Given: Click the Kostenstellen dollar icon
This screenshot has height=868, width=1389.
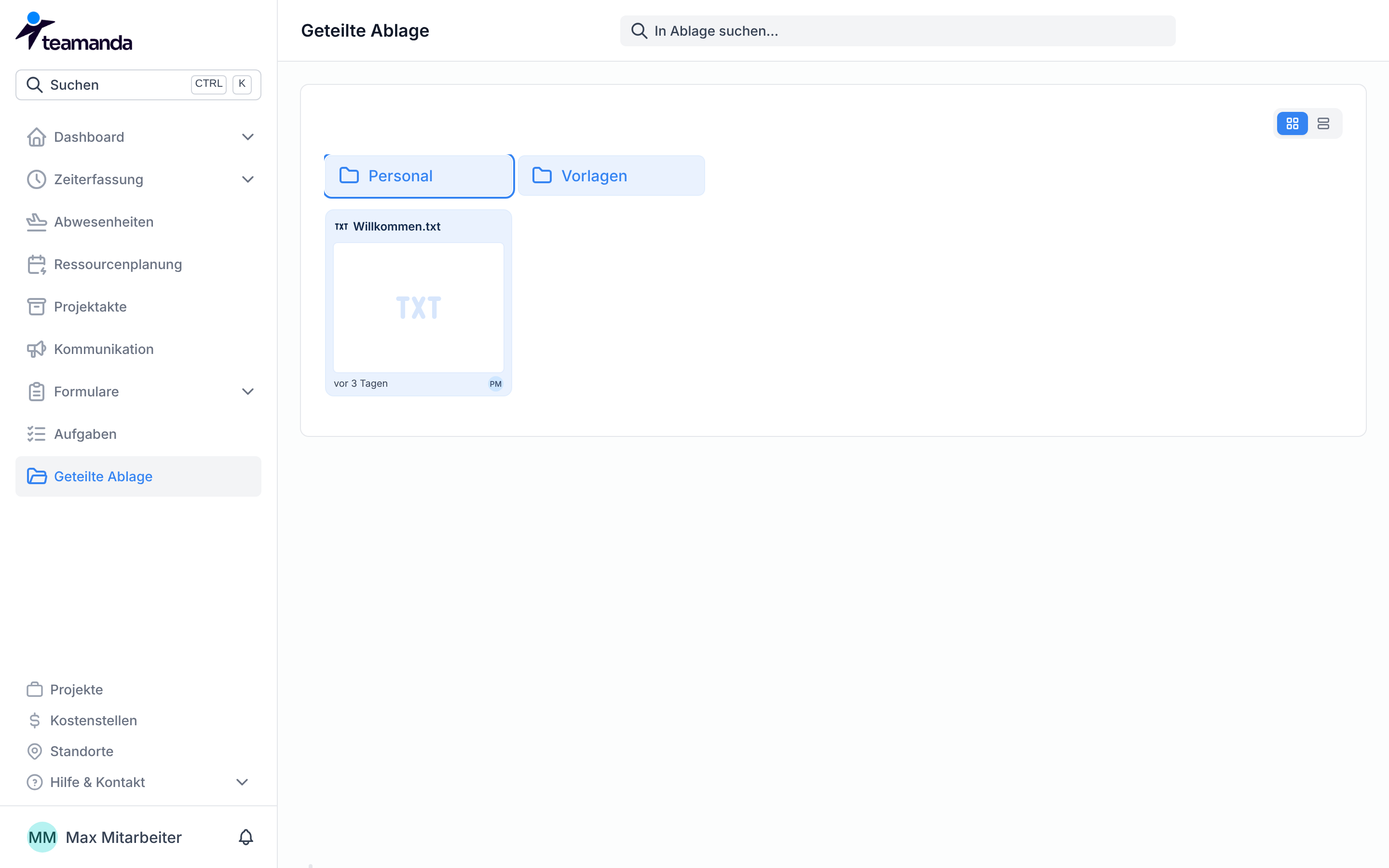Looking at the screenshot, I should (34, 720).
